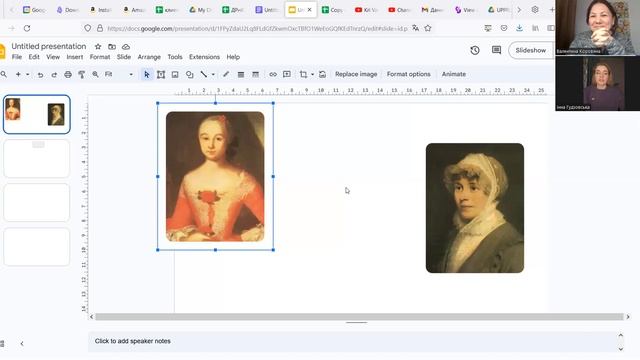This screenshot has width=640, height=360.
Task: Click the add comment toolbar icon
Action: coord(287,74)
